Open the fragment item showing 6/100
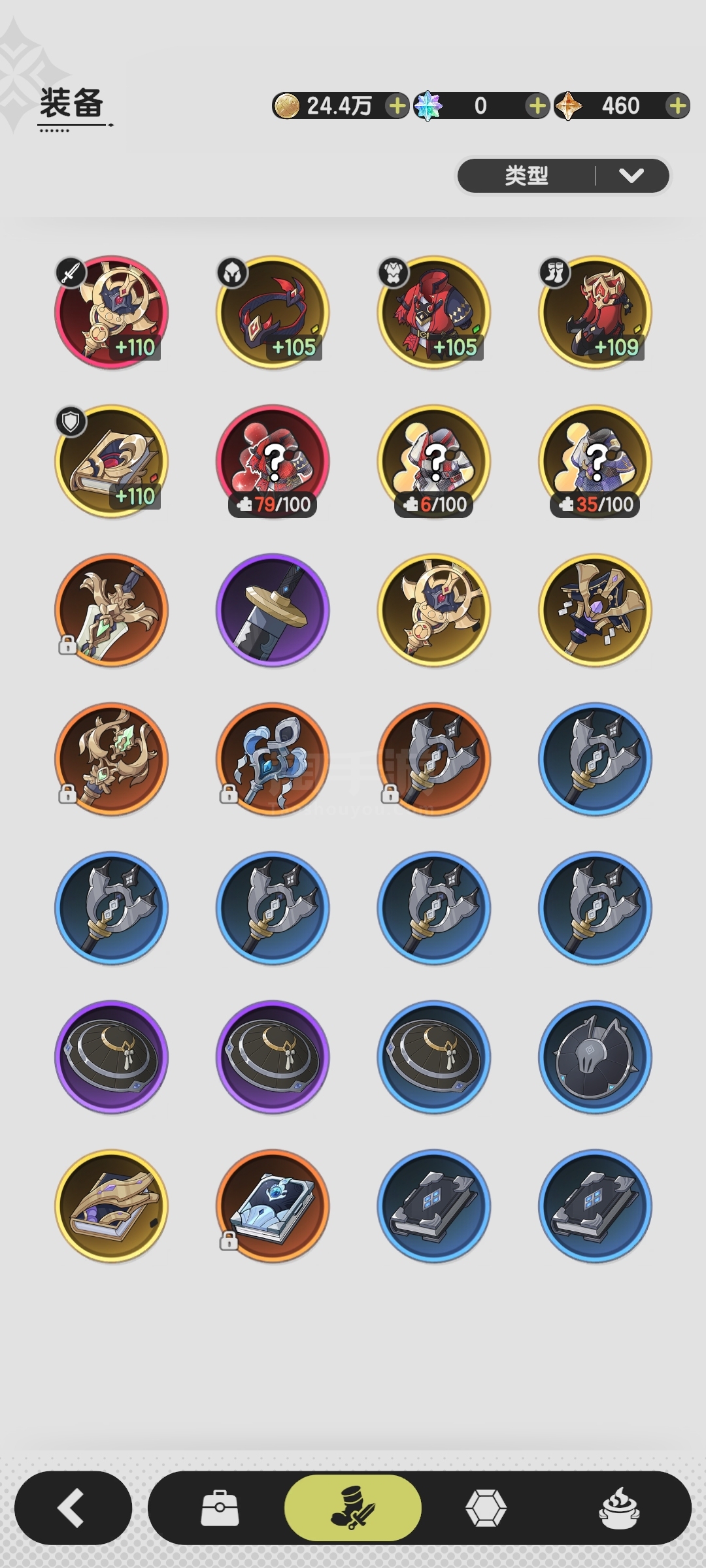This screenshot has width=706, height=1568. 434,461
